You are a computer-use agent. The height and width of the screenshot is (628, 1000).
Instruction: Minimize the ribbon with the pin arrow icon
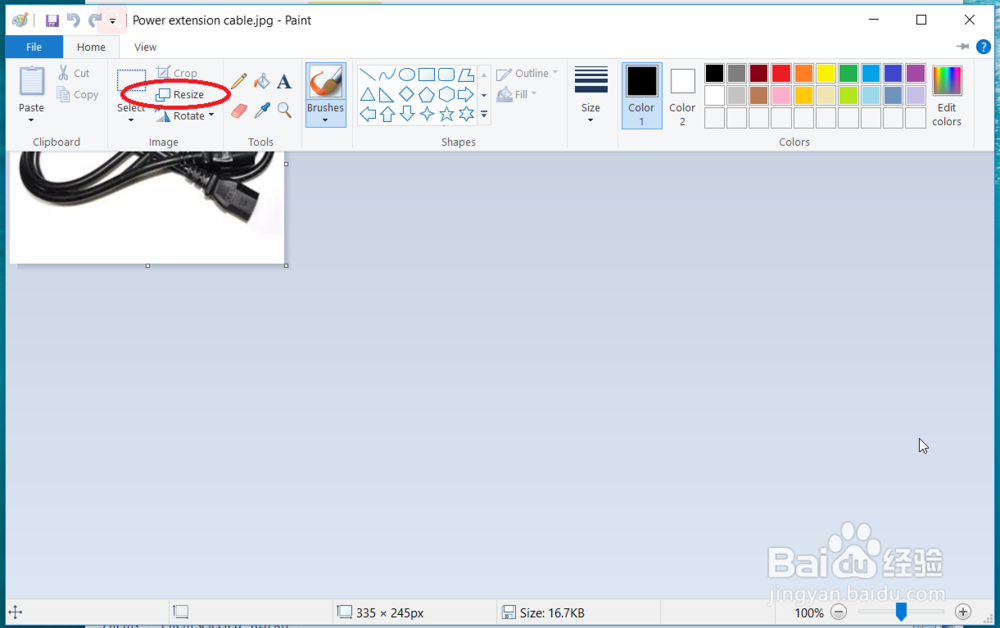pos(962,47)
